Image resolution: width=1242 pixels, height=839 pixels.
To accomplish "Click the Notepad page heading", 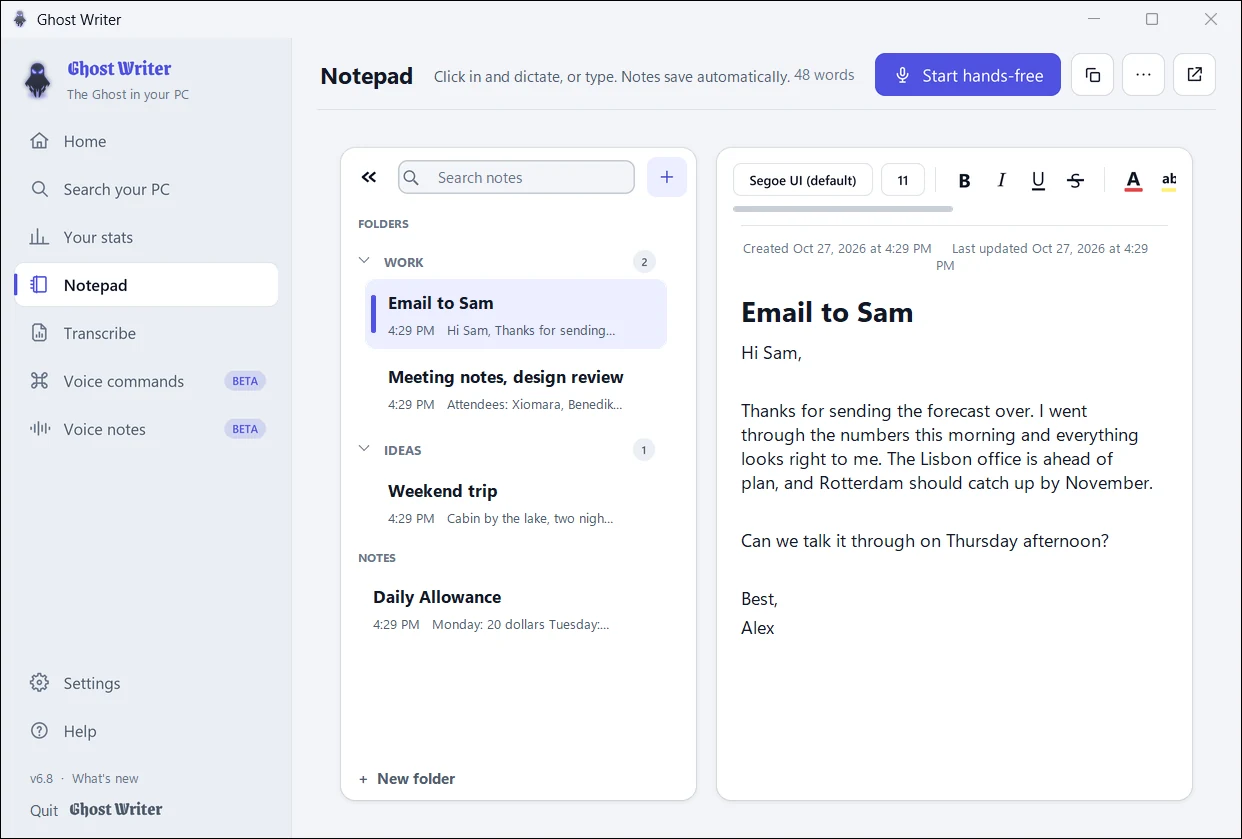I will pos(366,76).
